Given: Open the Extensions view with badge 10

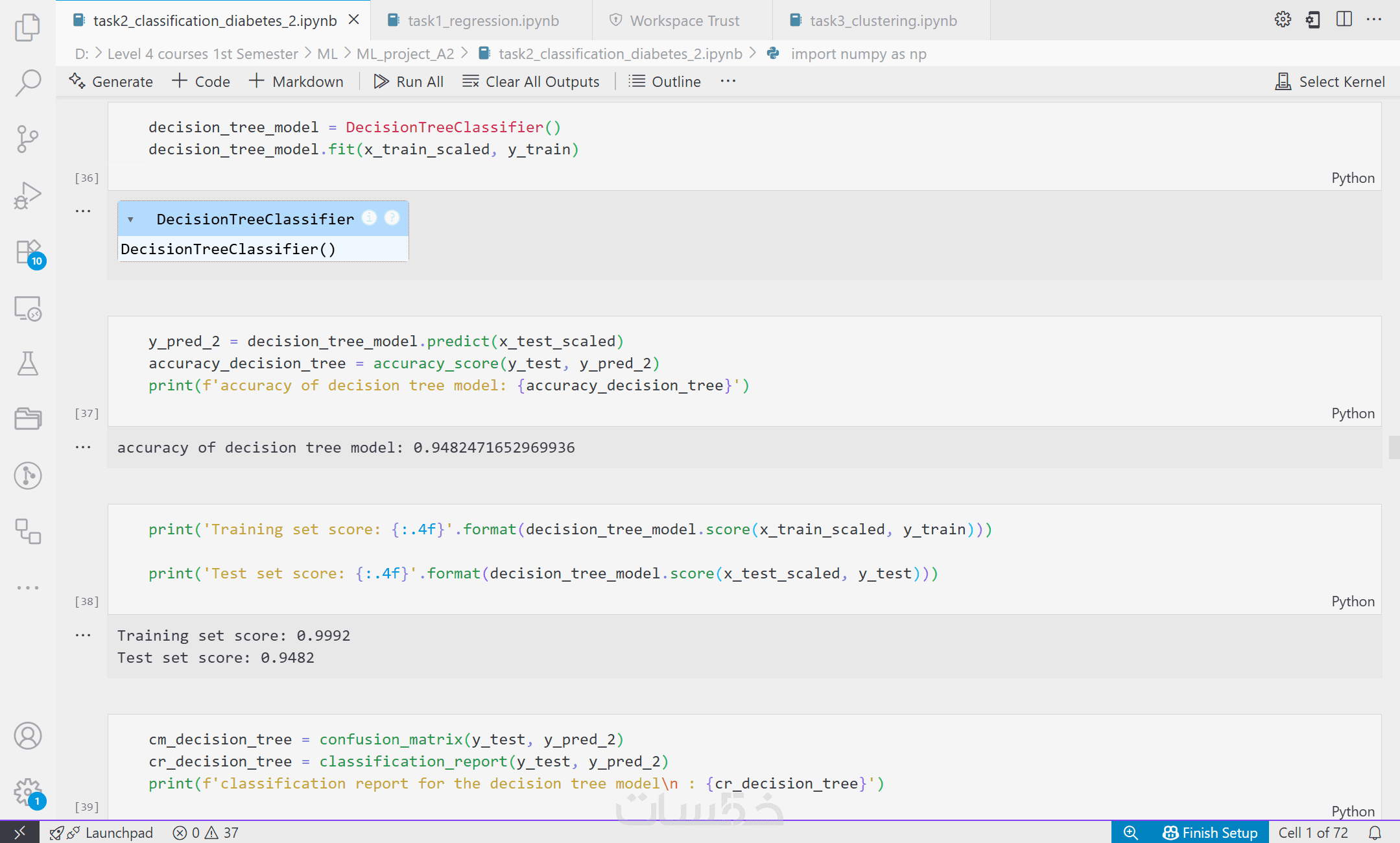Looking at the screenshot, I should click(x=29, y=253).
